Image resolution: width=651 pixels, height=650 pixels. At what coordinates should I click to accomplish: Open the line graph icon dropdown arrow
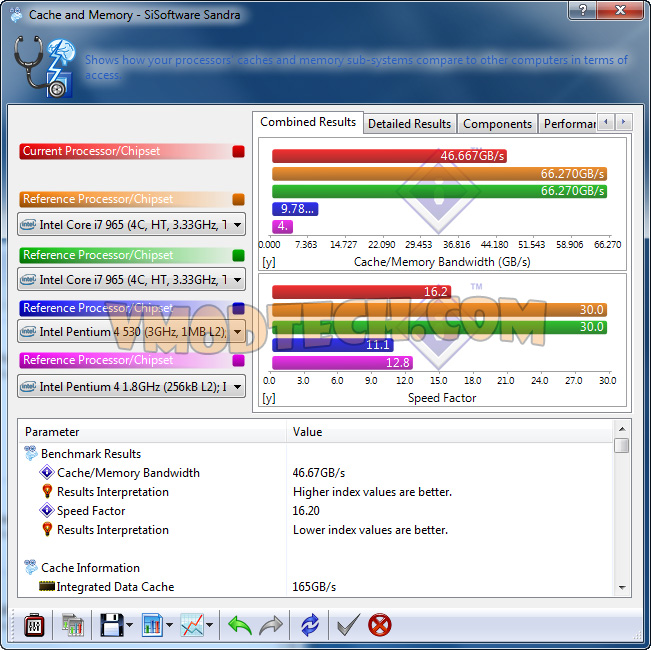click(210, 625)
